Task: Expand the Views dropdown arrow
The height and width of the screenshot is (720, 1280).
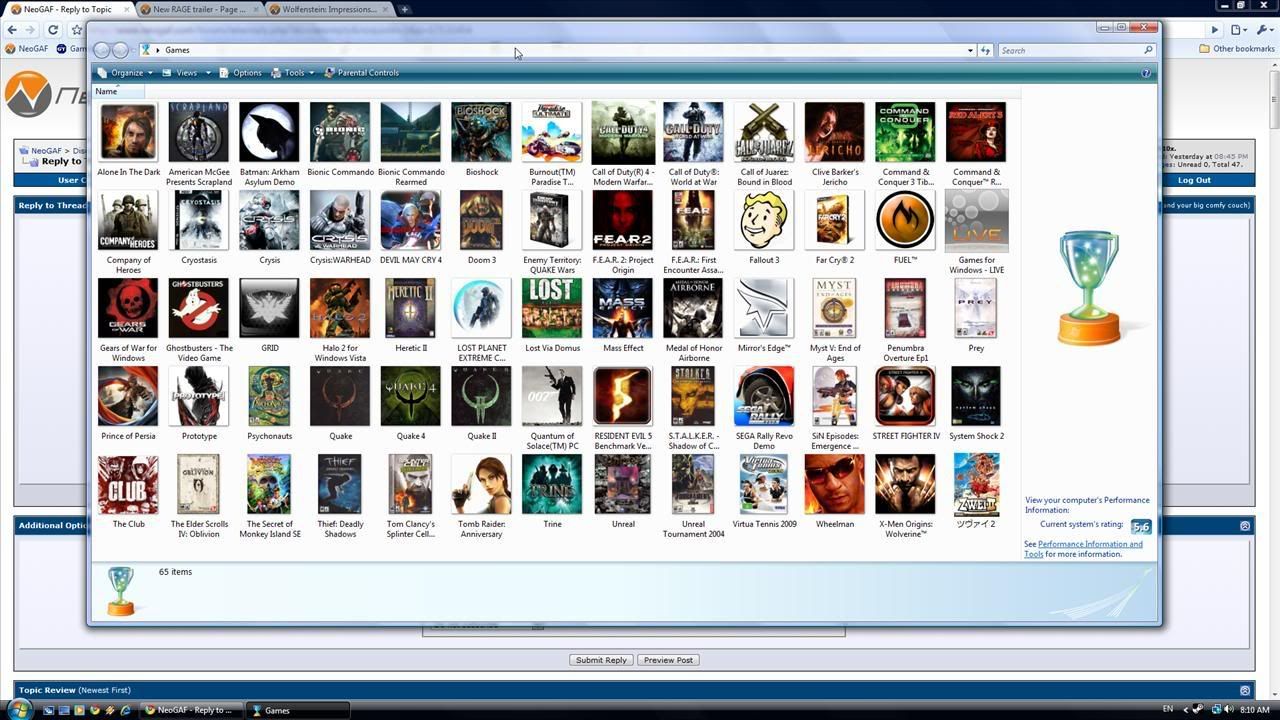Action: coord(207,72)
